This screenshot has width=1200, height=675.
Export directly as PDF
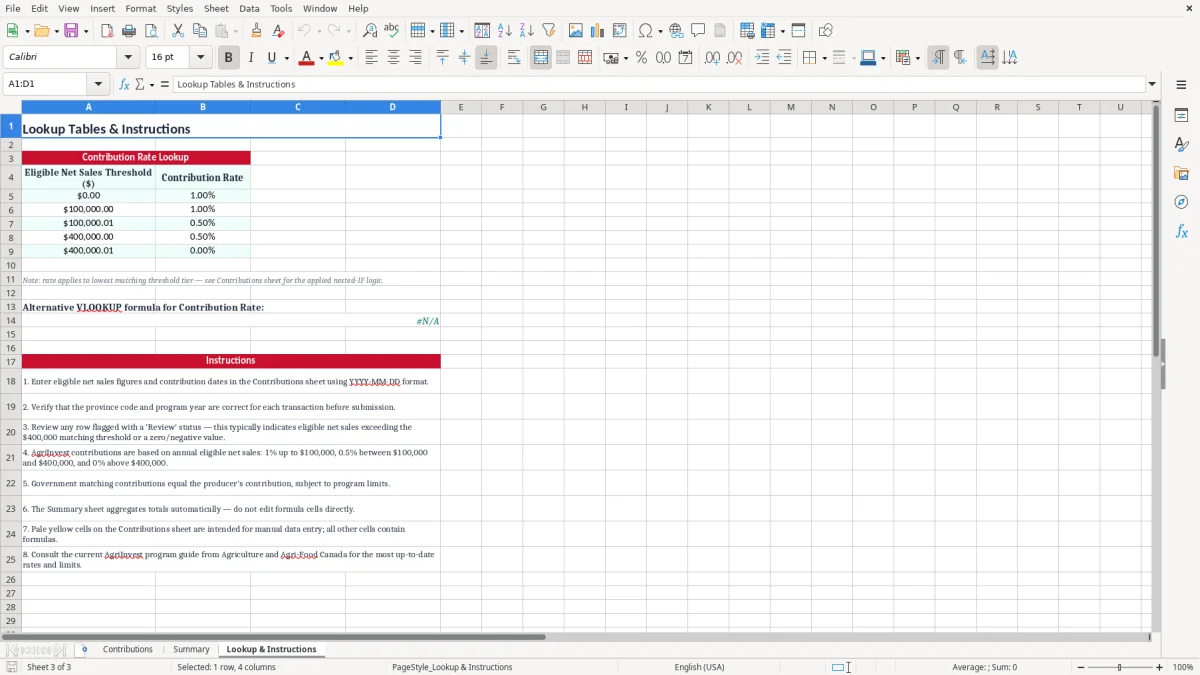(x=106, y=31)
